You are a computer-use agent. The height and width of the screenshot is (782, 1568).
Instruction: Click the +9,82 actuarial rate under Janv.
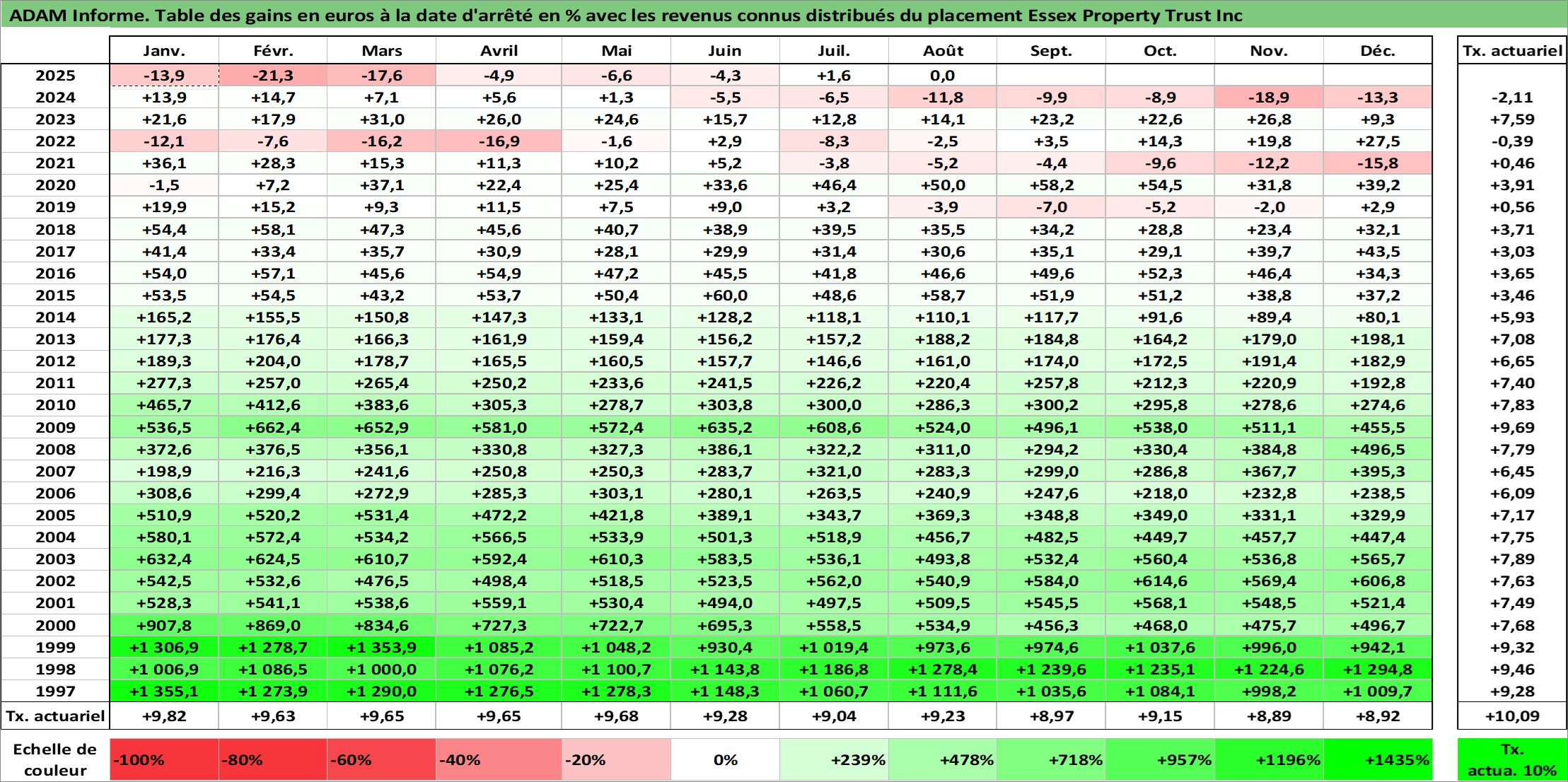click(x=164, y=716)
